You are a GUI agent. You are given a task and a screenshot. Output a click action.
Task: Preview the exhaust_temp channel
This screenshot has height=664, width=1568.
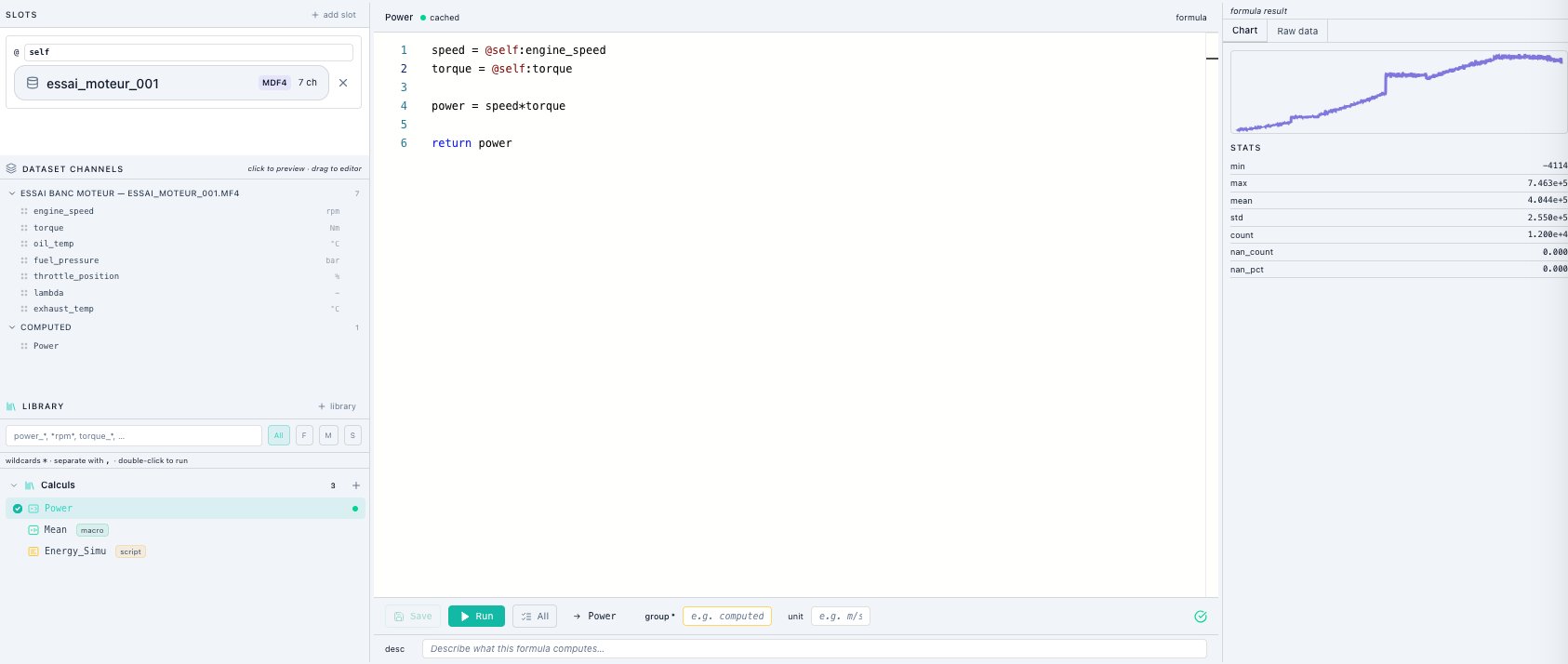click(63, 309)
